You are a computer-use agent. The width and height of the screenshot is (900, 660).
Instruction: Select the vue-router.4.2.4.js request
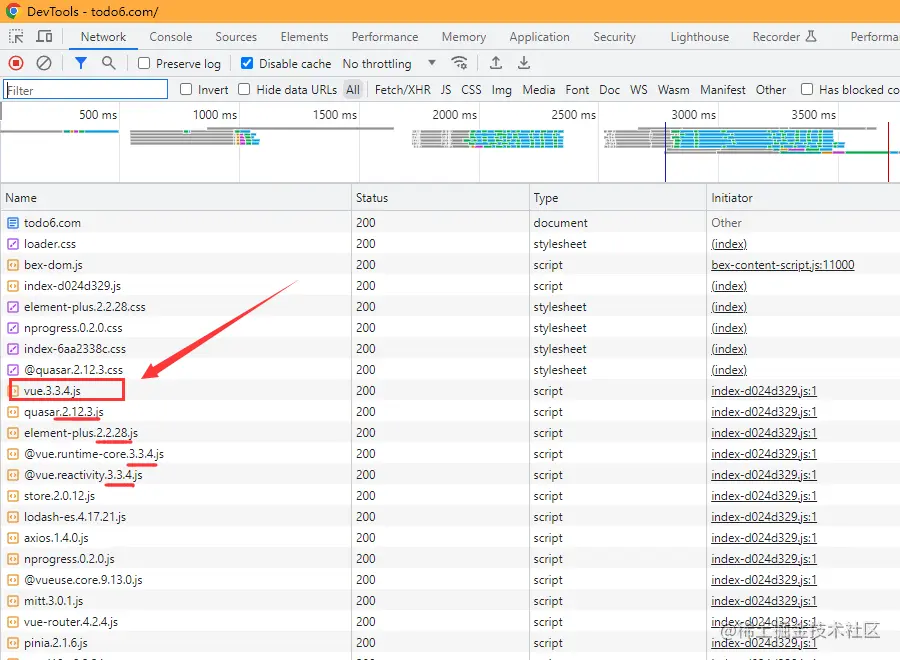pyautogui.click(x=71, y=622)
